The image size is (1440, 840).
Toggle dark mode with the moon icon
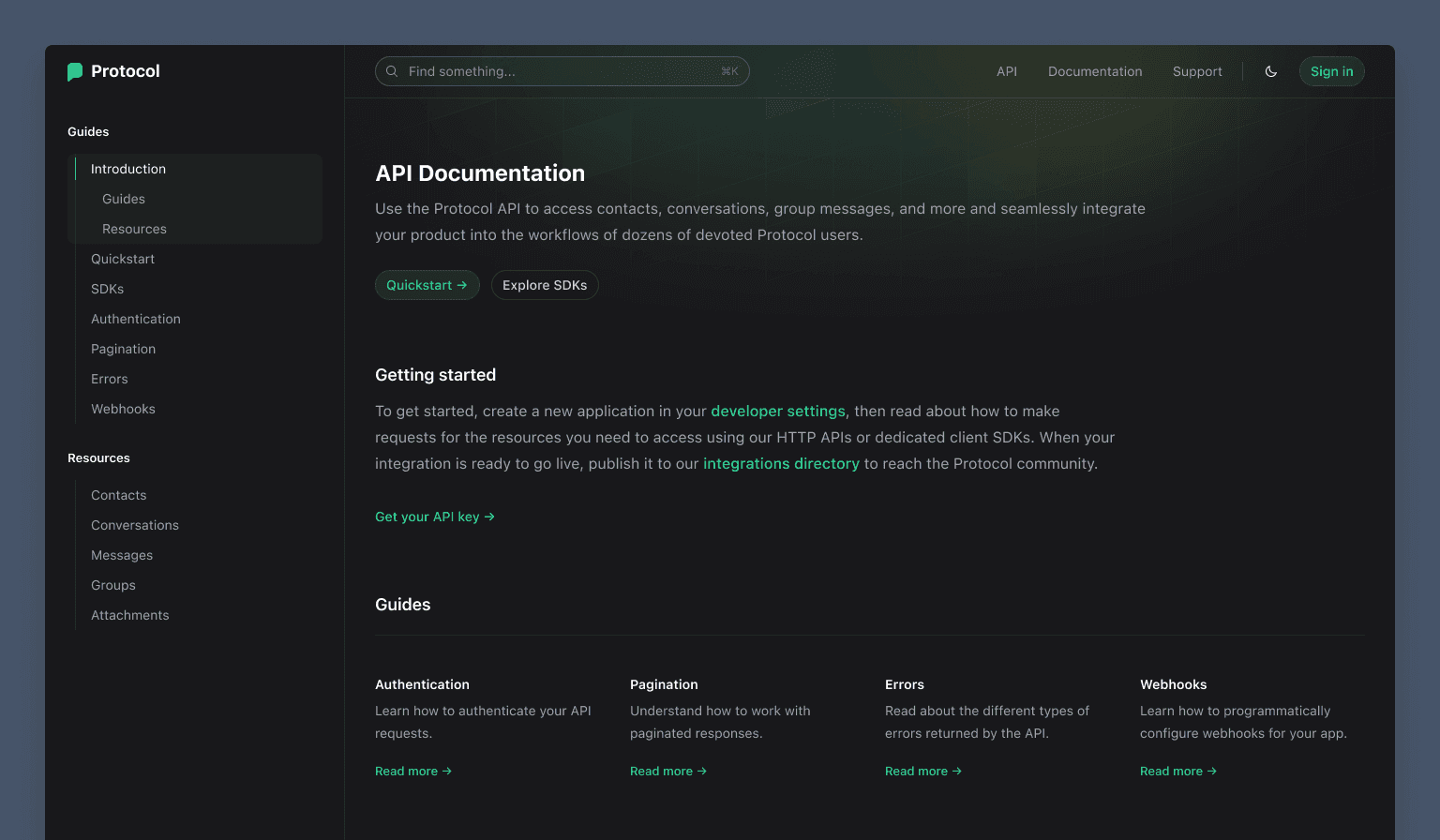click(x=1271, y=71)
